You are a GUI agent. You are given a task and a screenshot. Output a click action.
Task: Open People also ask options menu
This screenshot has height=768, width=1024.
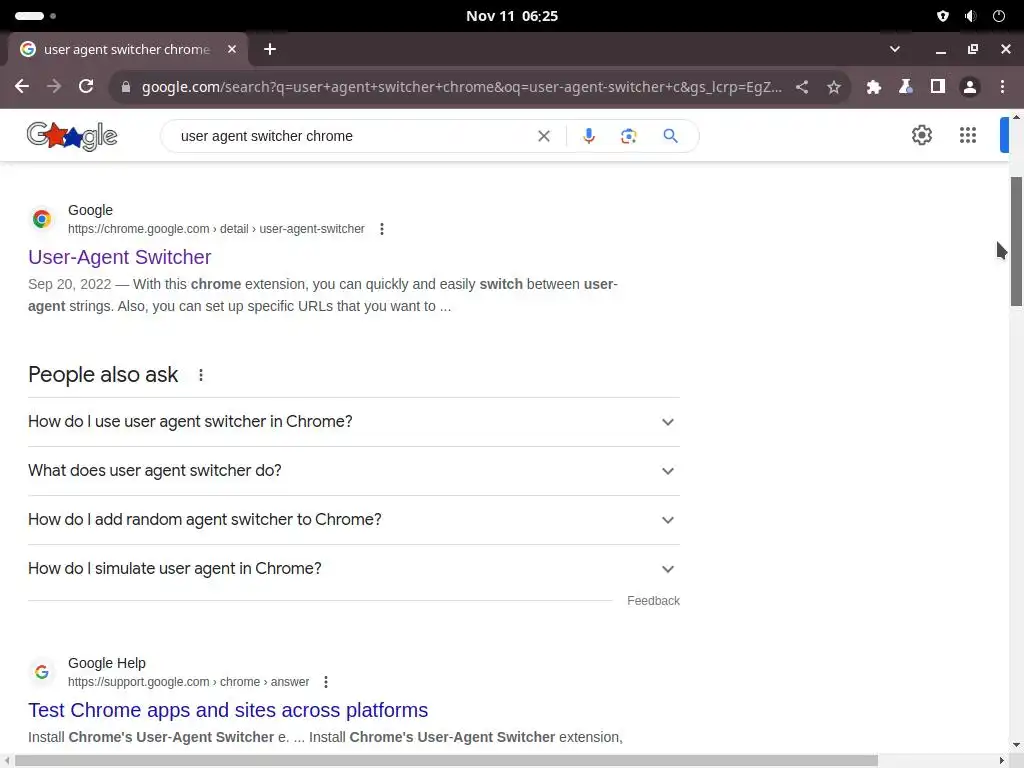[x=201, y=375]
